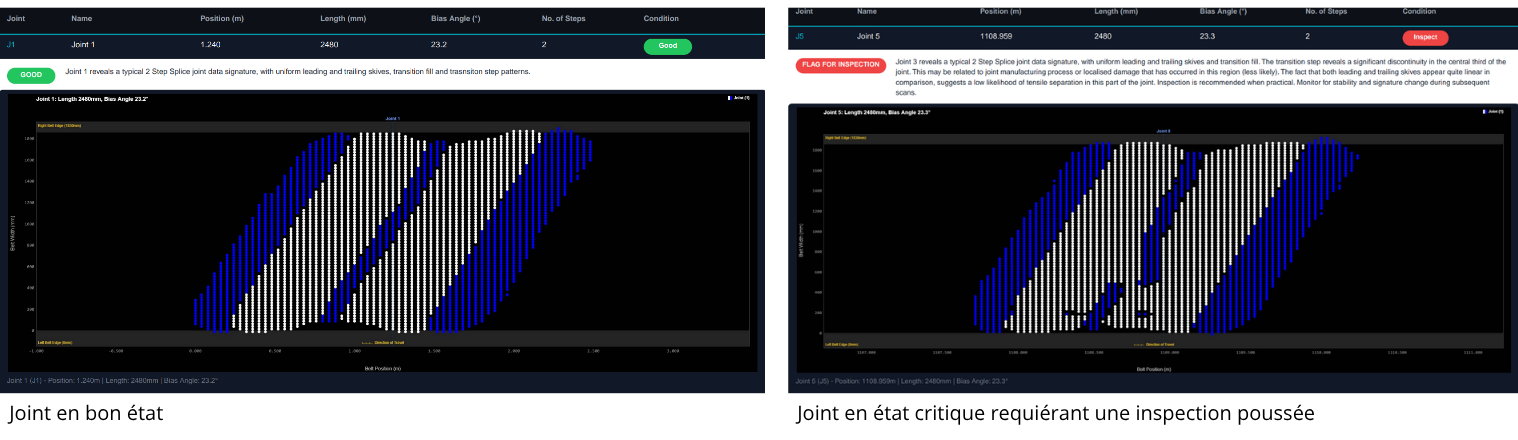Sort left table by Position (m) header
The height and width of the screenshot is (440, 1518).
221,18
